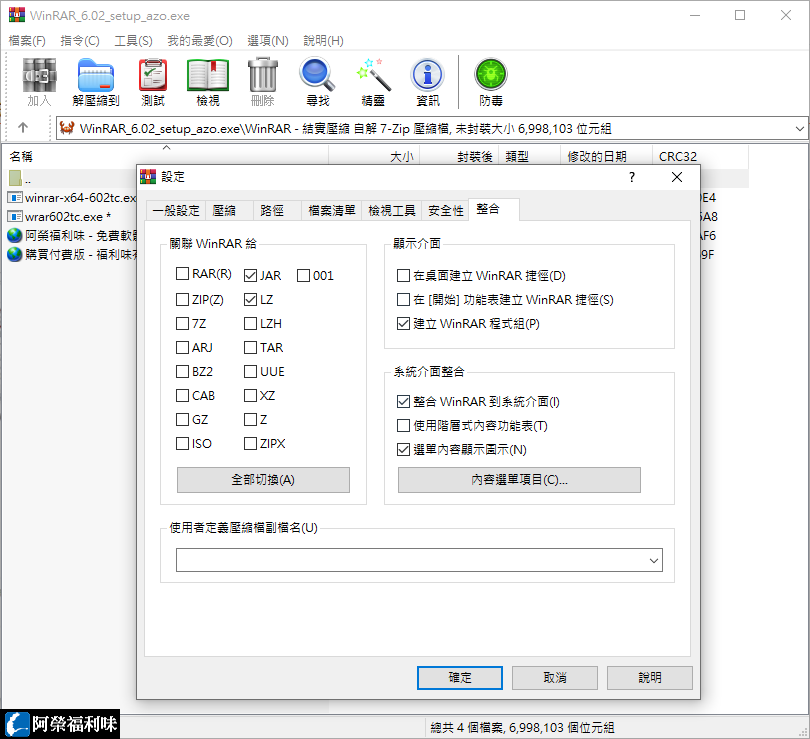Close the 設定 settings dialog
The width and height of the screenshot is (810, 739).
tap(677, 177)
